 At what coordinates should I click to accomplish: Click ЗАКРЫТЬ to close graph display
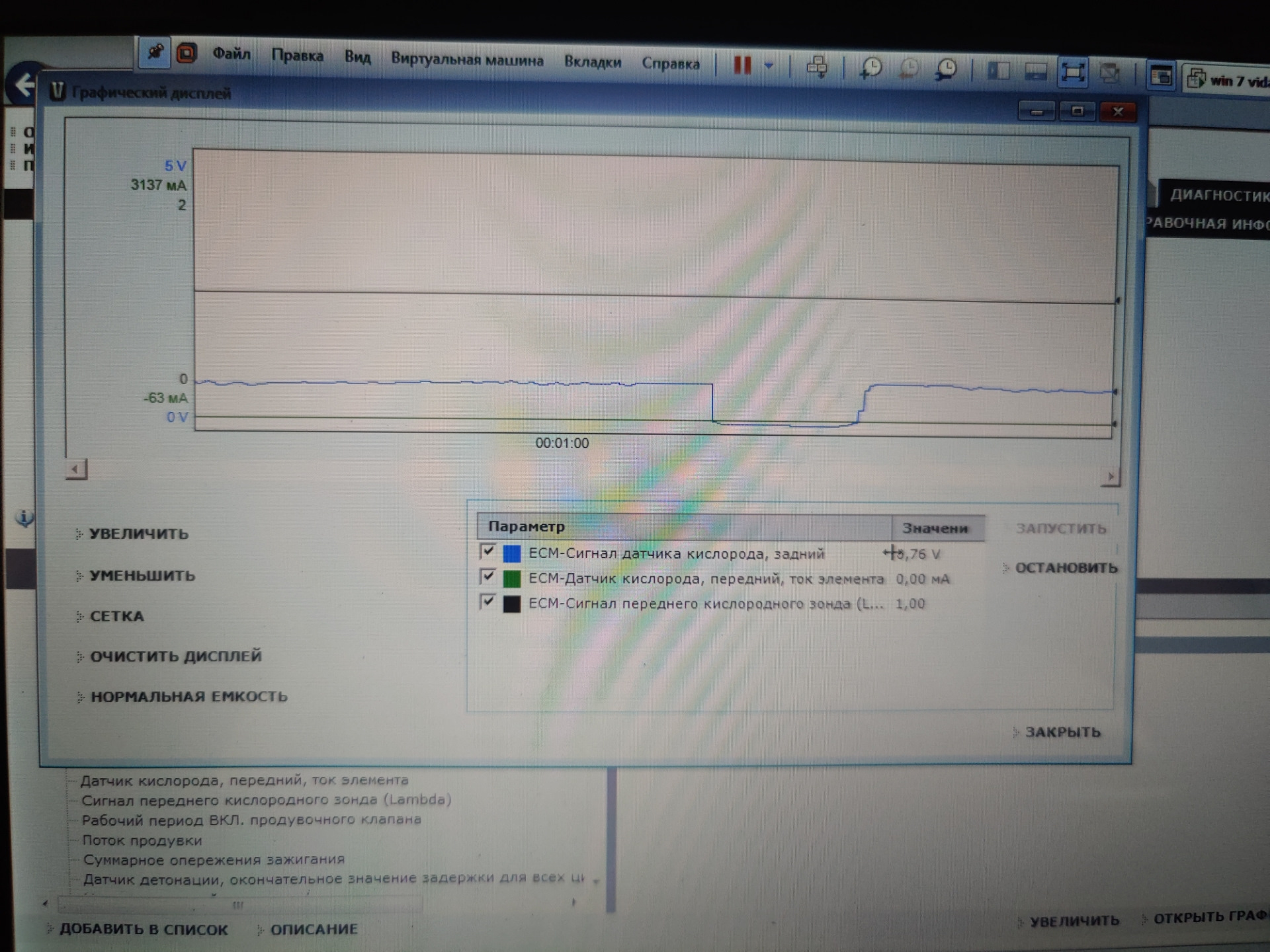point(1062,732)
